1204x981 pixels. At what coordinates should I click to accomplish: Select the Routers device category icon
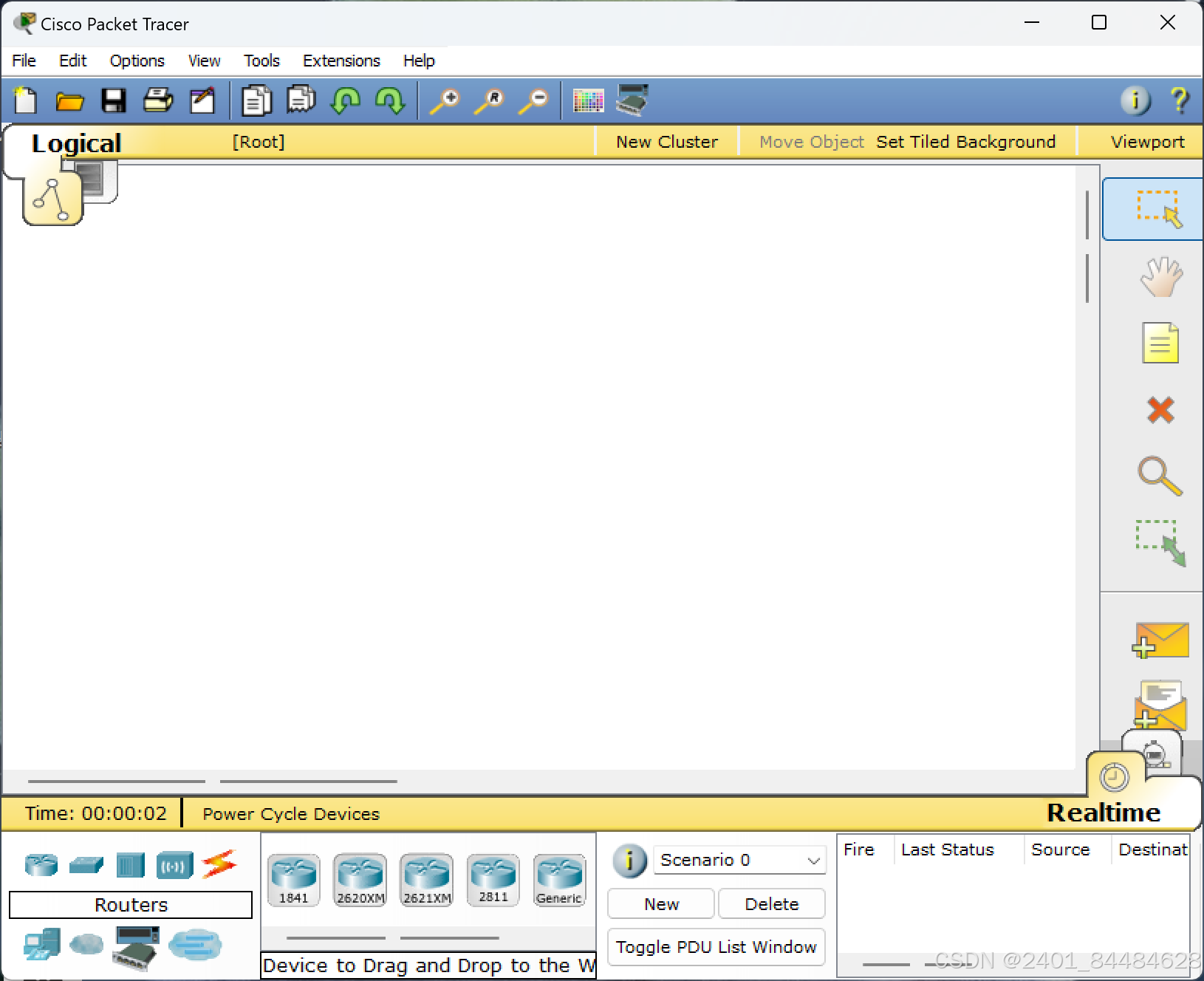41,864
